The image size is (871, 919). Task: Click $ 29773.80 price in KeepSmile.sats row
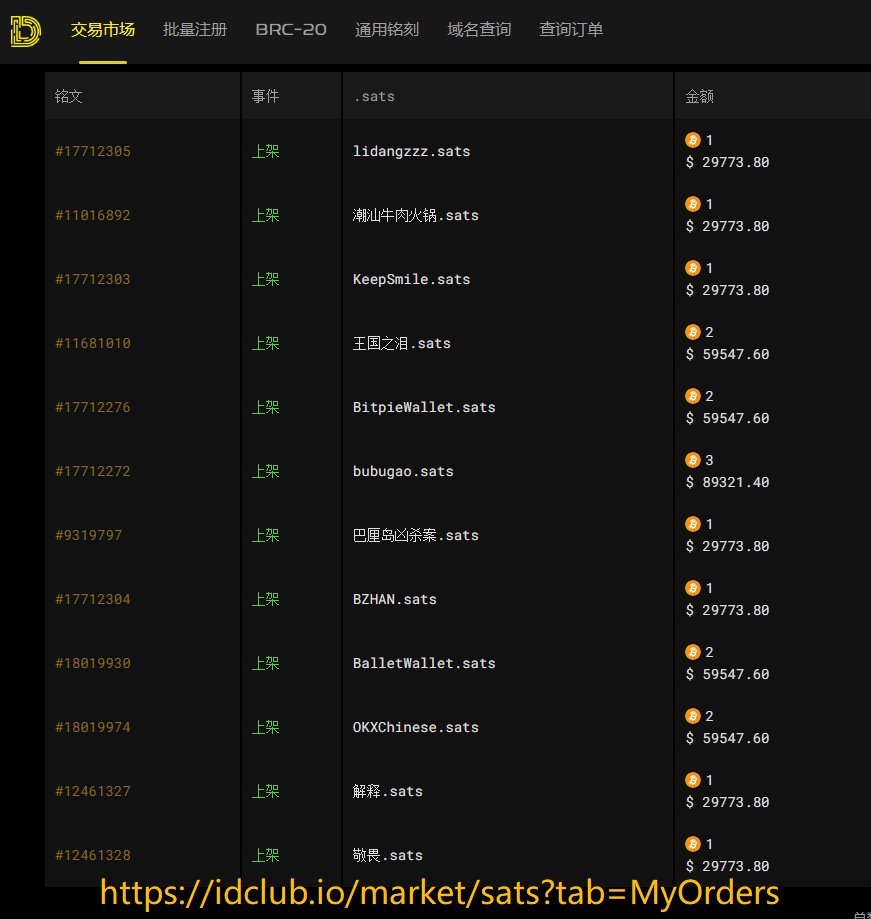pyautogui.click(x=727, y=290)
